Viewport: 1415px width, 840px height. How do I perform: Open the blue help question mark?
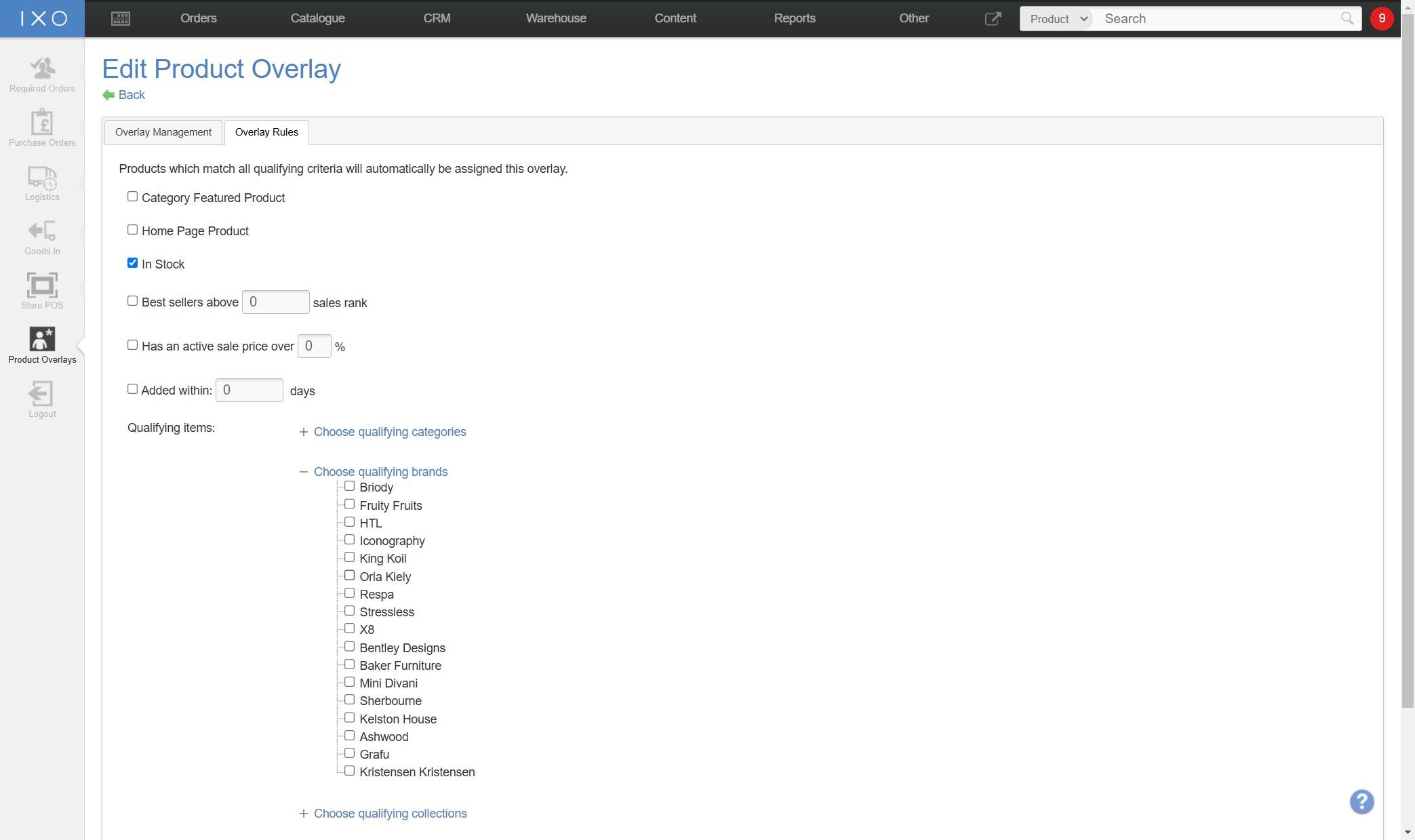pyautogui.click(x=1361, y=802)
